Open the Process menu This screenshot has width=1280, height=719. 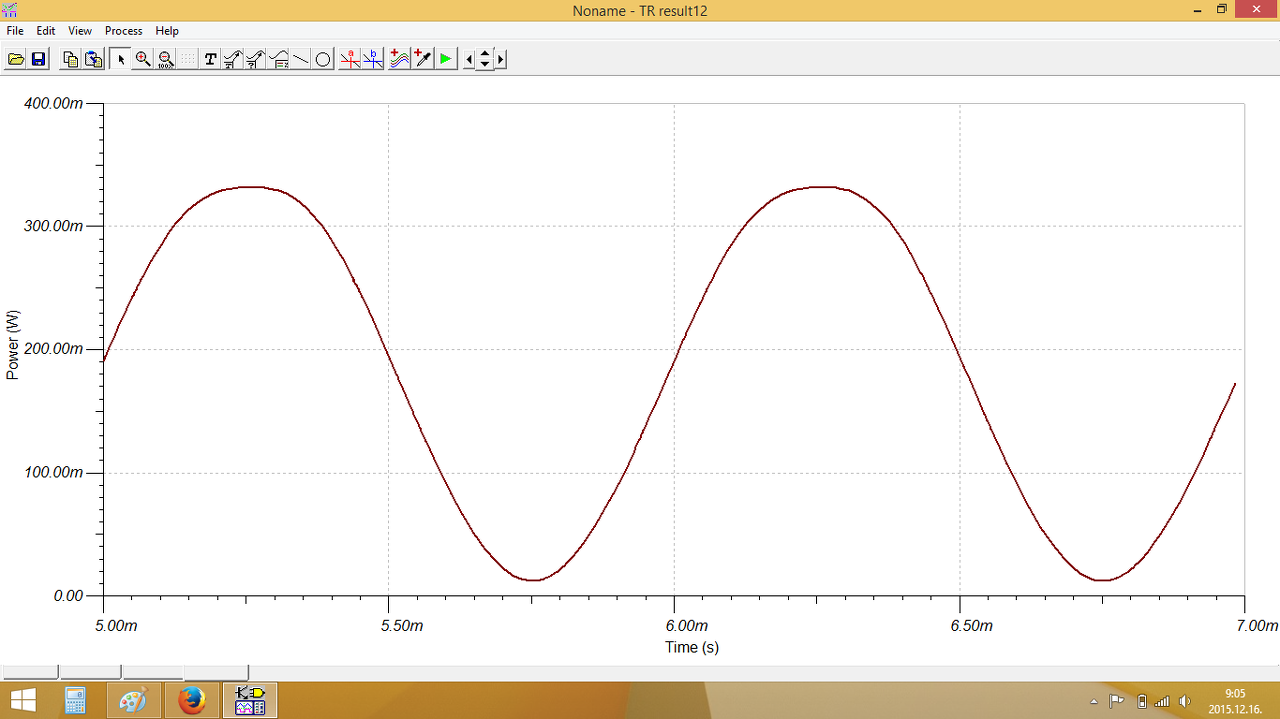pos(124,31)
